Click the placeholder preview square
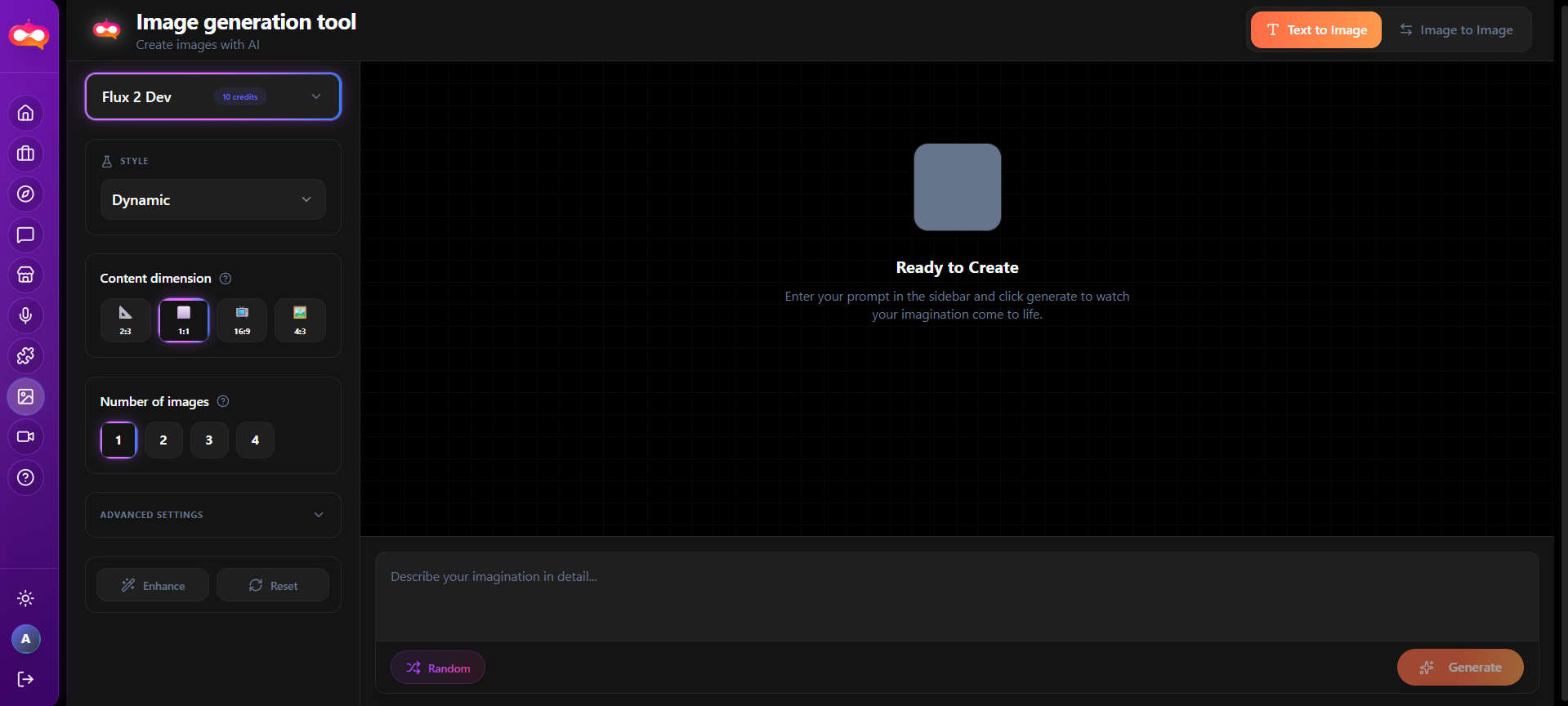The image size is (1568, 706). click(x=958, y=187)
